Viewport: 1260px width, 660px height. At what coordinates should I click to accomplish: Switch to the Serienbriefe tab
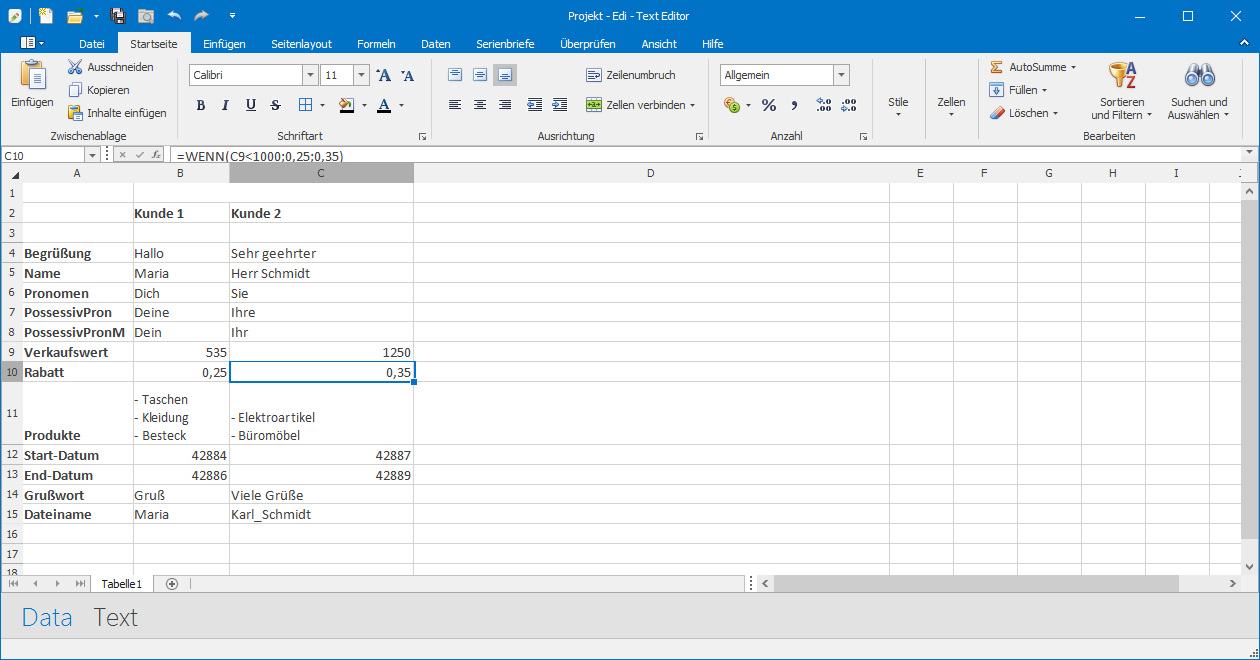[x=505, y=44]
